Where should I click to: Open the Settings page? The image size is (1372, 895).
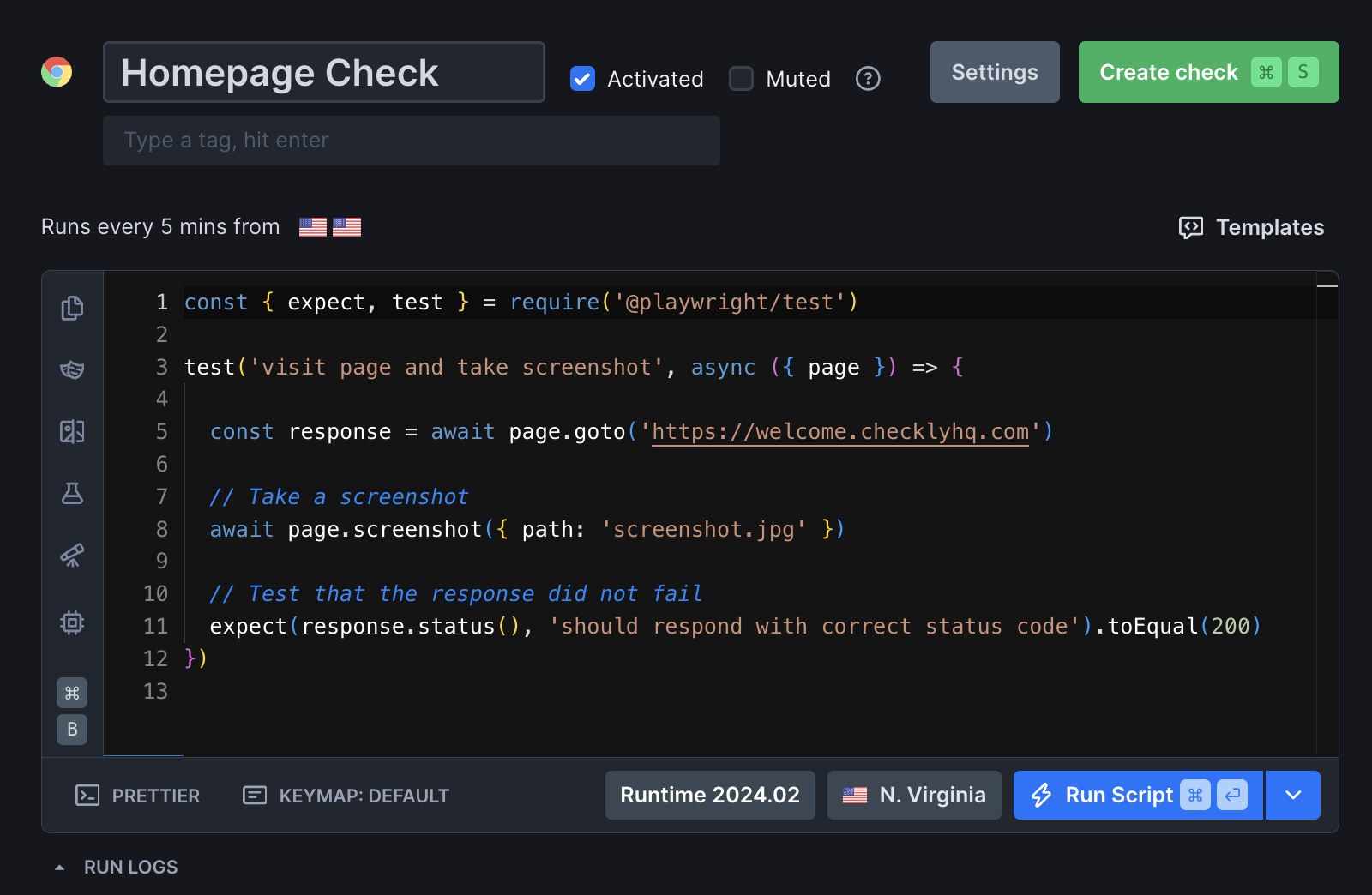click(x=994, y=72)
